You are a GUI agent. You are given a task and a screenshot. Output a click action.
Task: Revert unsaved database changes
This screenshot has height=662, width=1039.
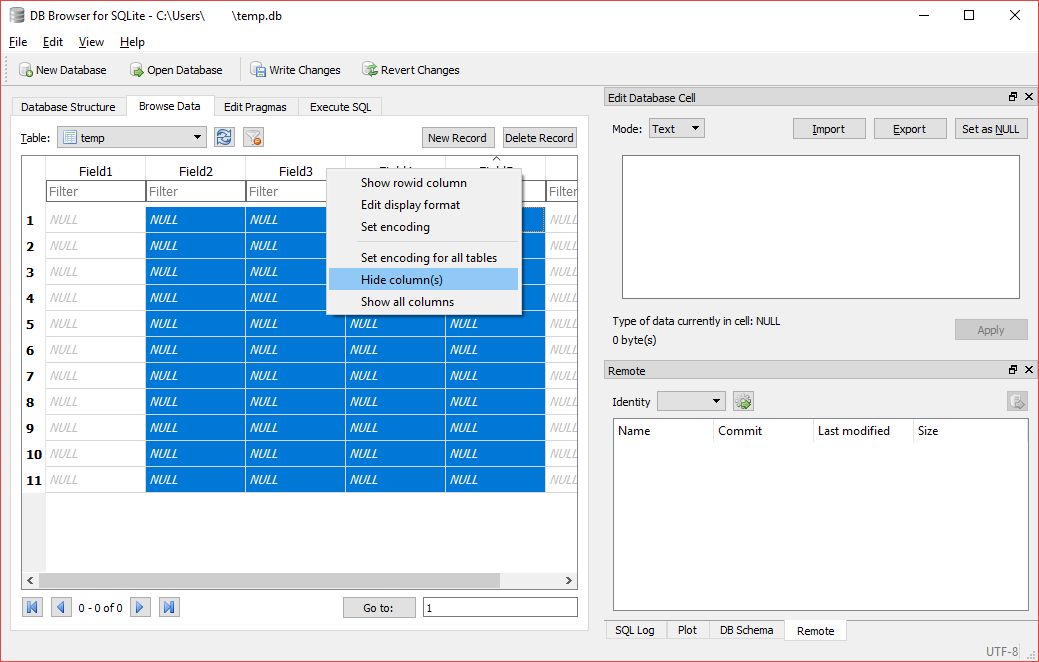point(410,69)
